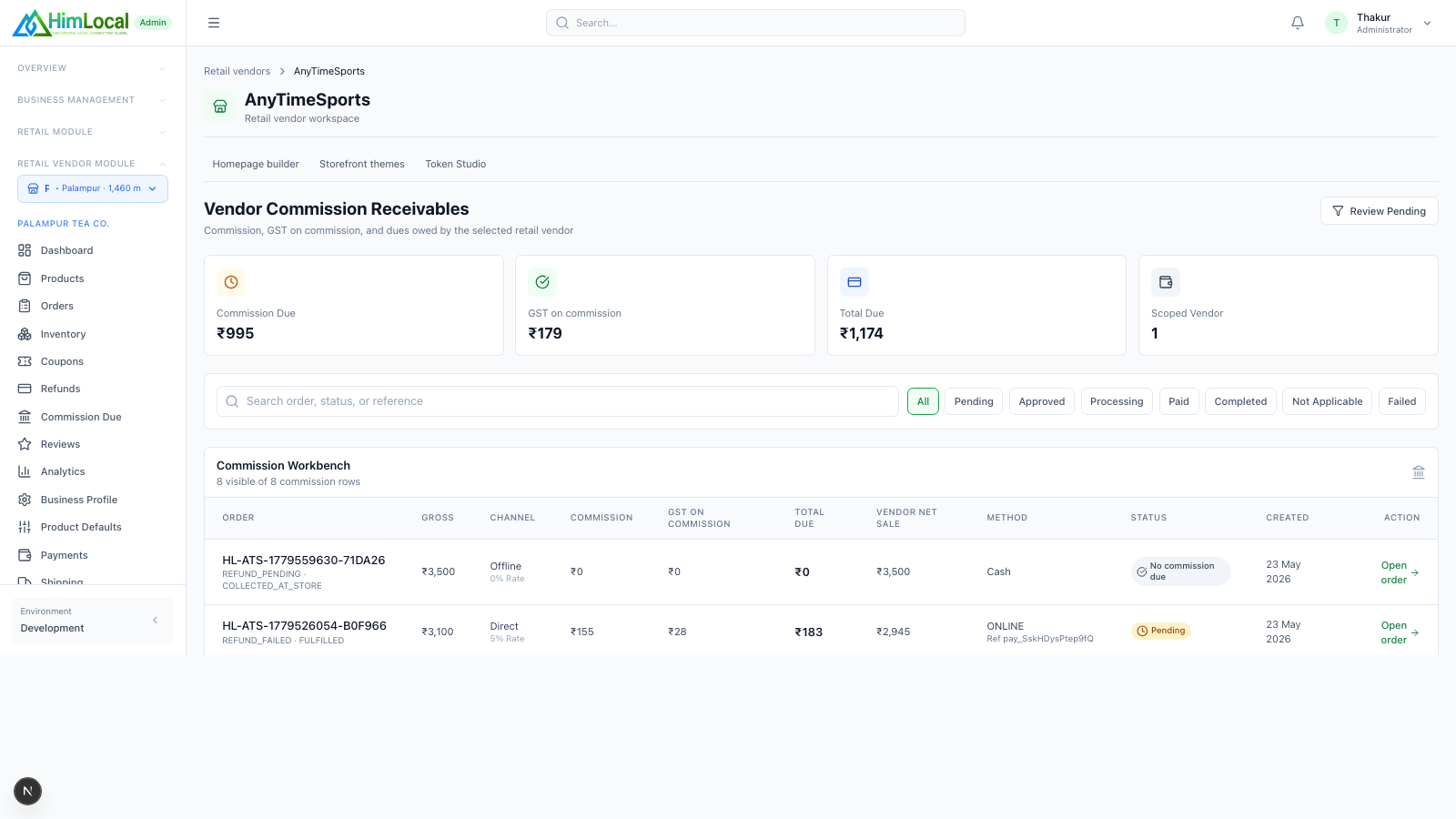The image size is (1456, 819).
Task: Open the Token Studio tab
Action: (x=456, y=164)
